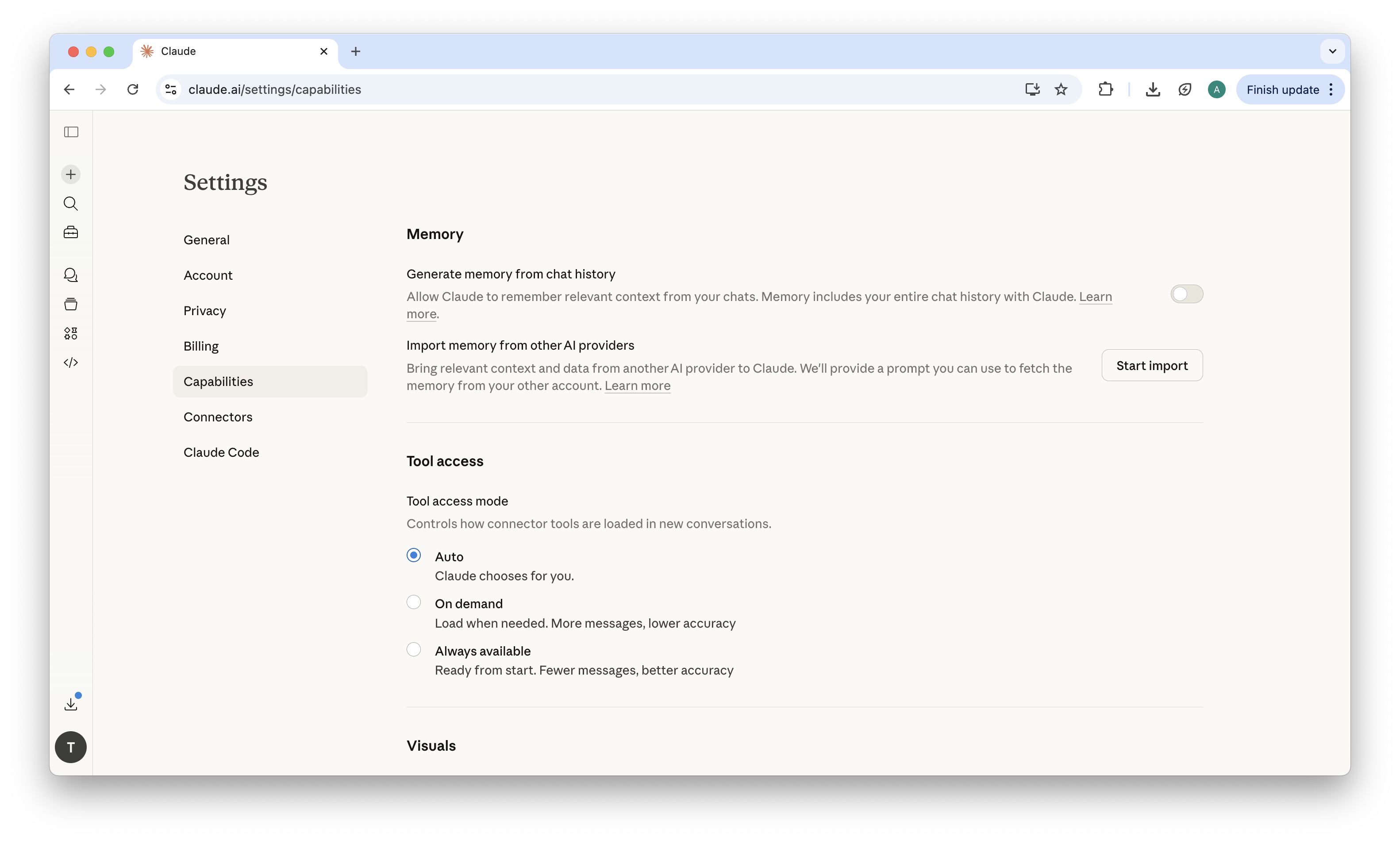Viewport: 1400px width, 841px height.
Task: Click the download app icon with blue dot
Action: [71, 704]
